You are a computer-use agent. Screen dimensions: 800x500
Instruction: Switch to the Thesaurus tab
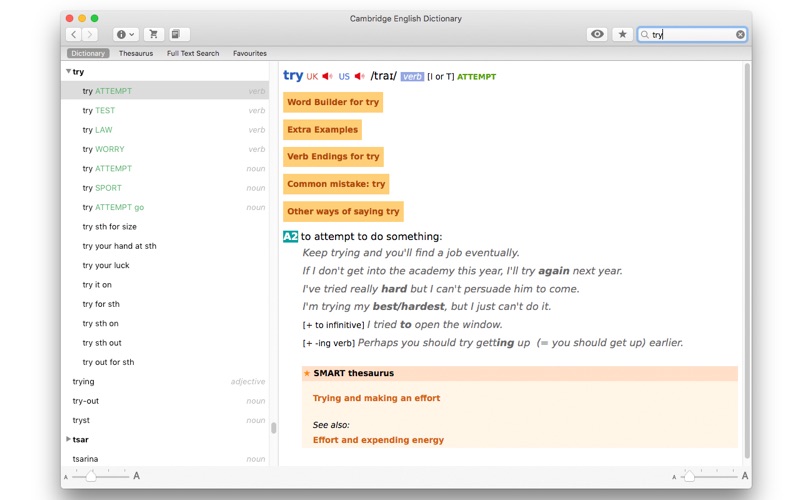136,53
